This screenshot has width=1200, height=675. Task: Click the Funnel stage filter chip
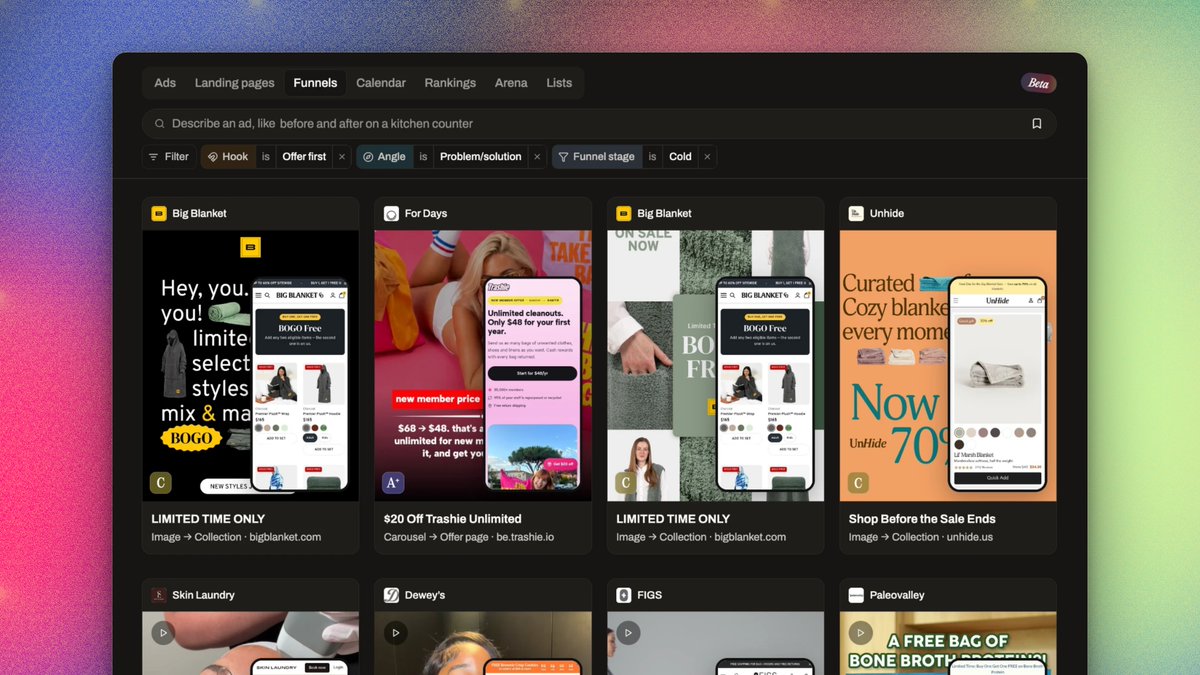click(596, 157)
